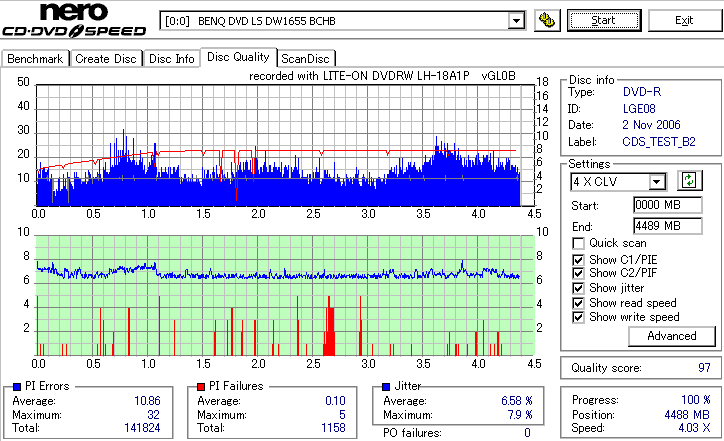
Task: Go to the Disc Info tab
Action: coord(171,59)
